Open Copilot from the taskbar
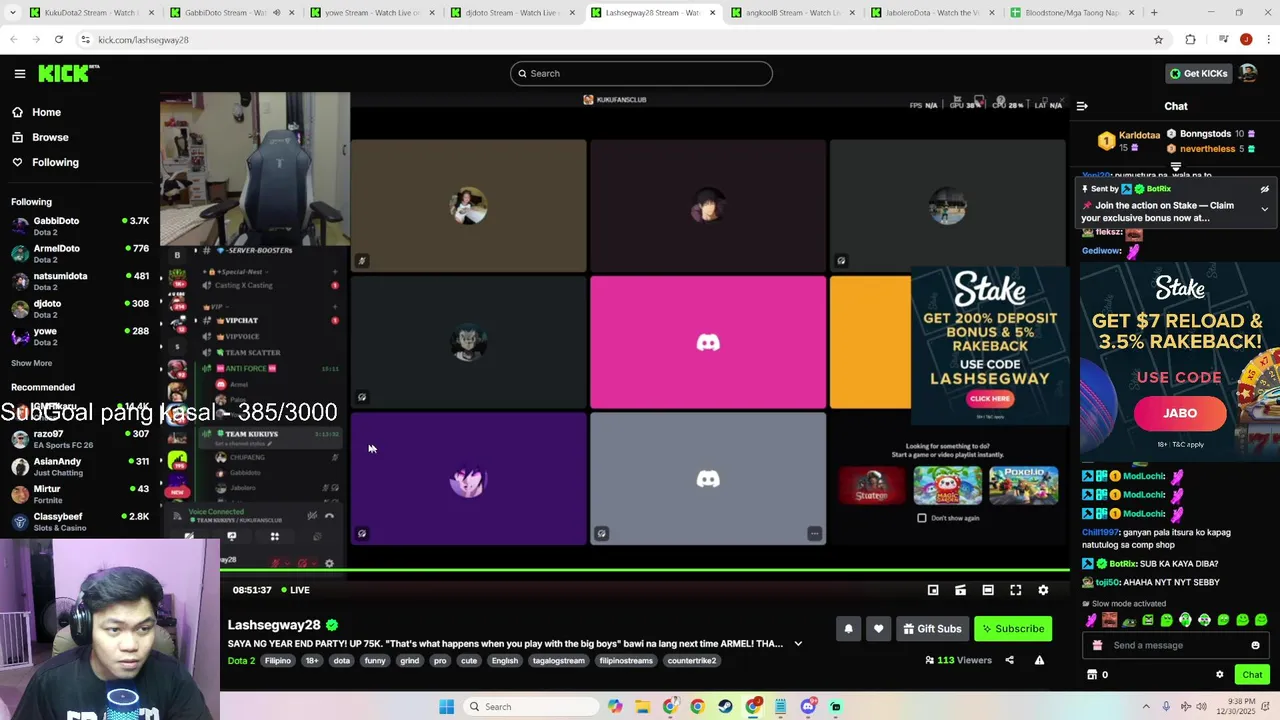The height and width of the screenshot is (720, 1280). point(615,707)
